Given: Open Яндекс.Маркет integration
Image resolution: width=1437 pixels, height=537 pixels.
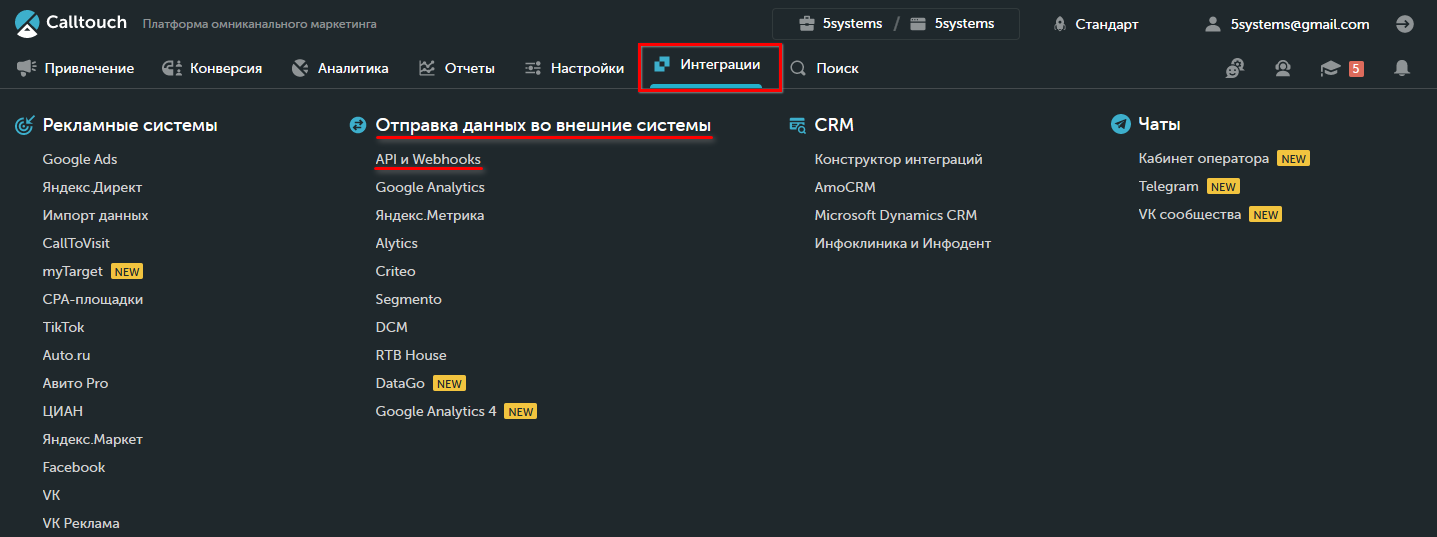Looking at the screenshot, I should (92, 439).
